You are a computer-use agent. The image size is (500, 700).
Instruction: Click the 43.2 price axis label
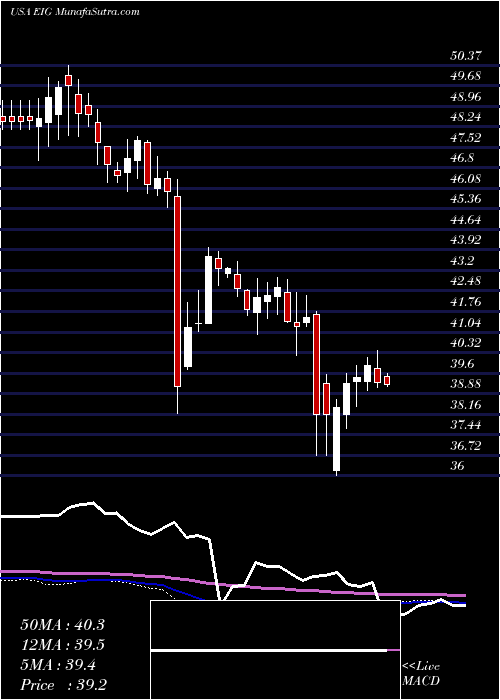click(x=461, y=261)
